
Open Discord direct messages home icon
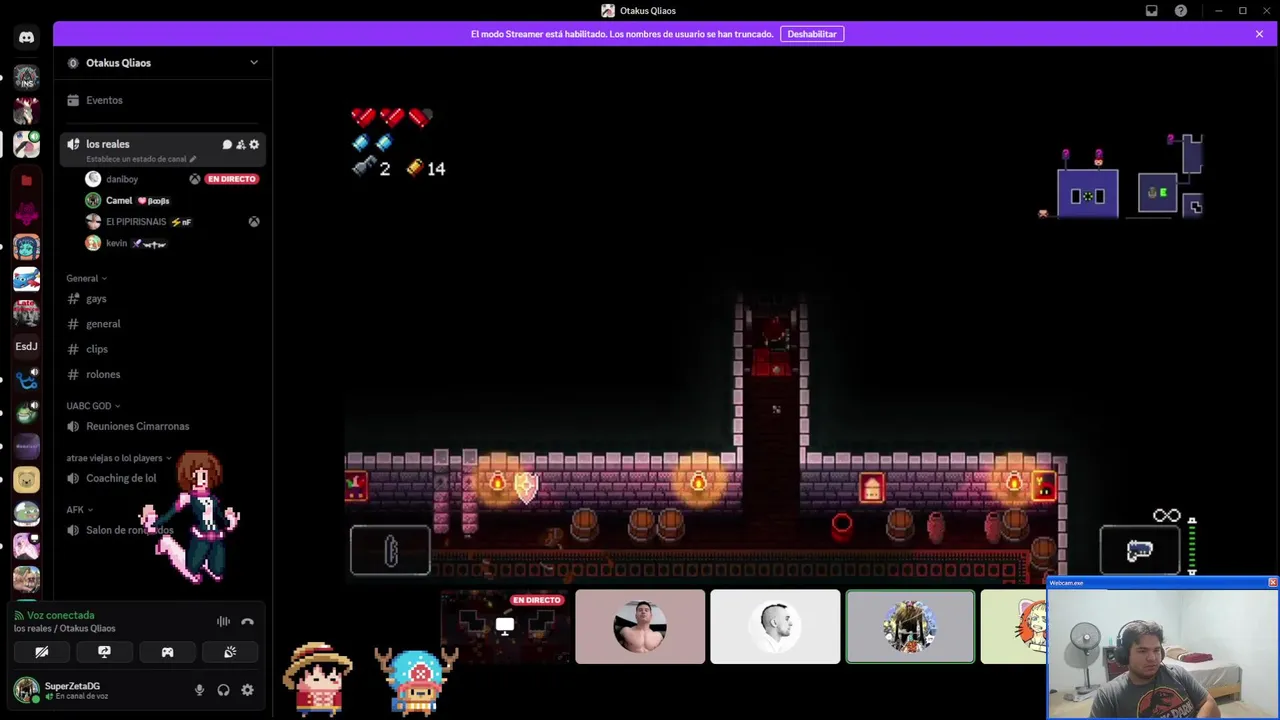(27, 38)
